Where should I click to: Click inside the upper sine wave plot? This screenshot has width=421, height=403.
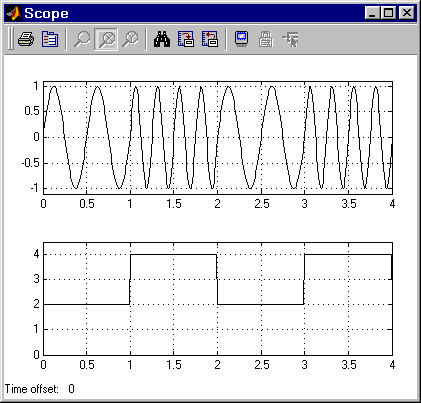[218, 138]
